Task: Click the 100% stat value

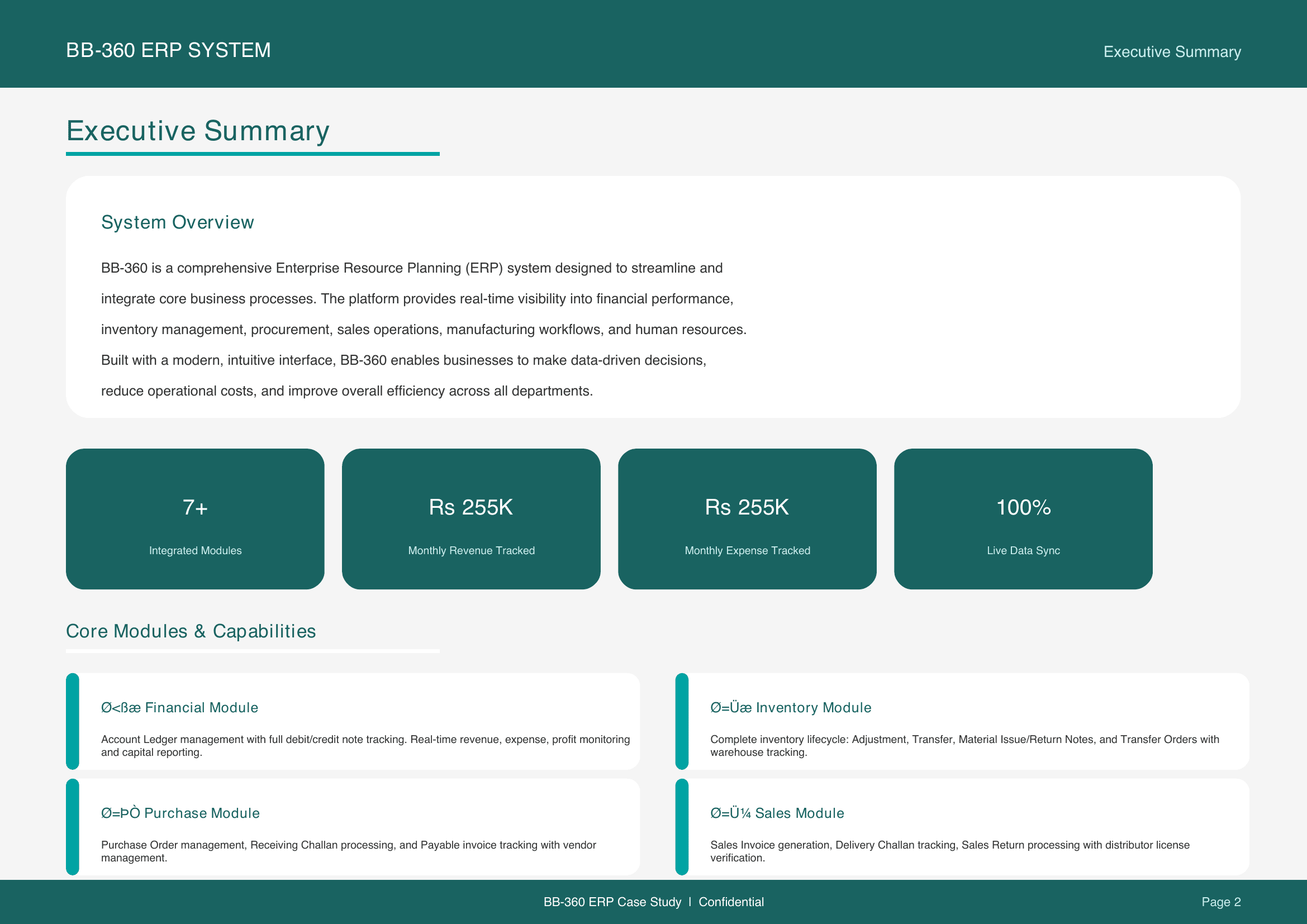Action: 1023,507
